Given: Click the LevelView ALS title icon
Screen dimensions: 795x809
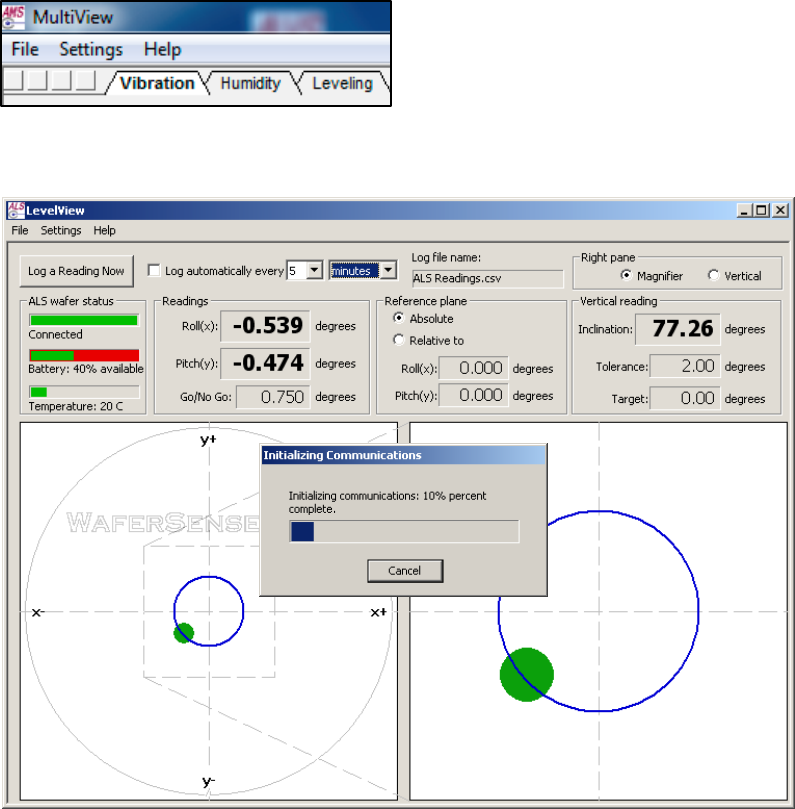Looking at the screenshot, I should coord(16,210).
